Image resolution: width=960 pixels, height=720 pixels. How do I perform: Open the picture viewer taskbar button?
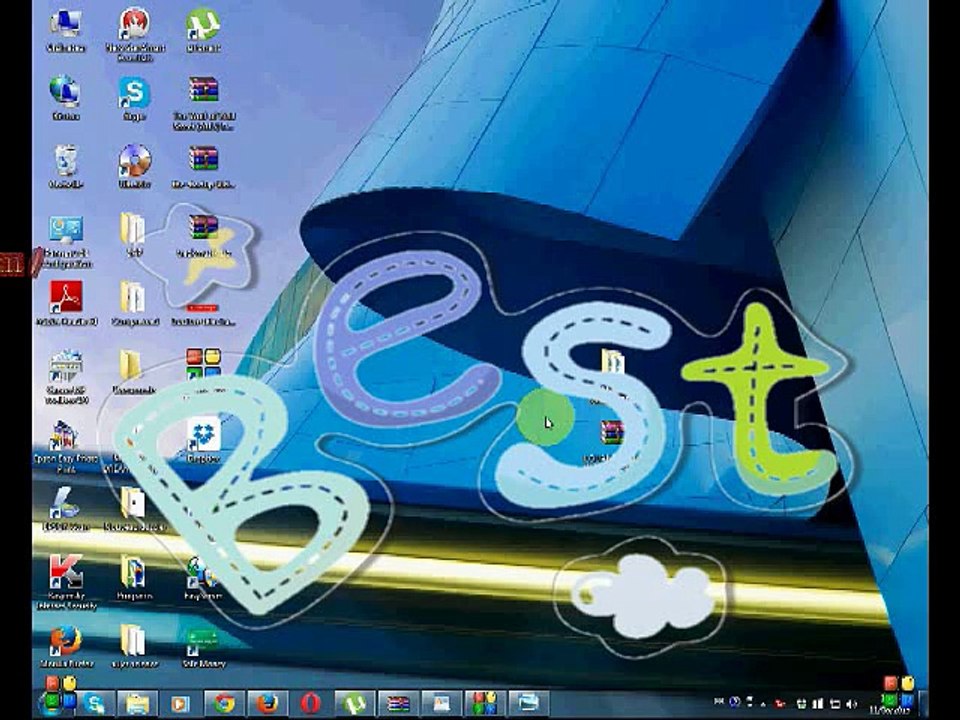441,704
